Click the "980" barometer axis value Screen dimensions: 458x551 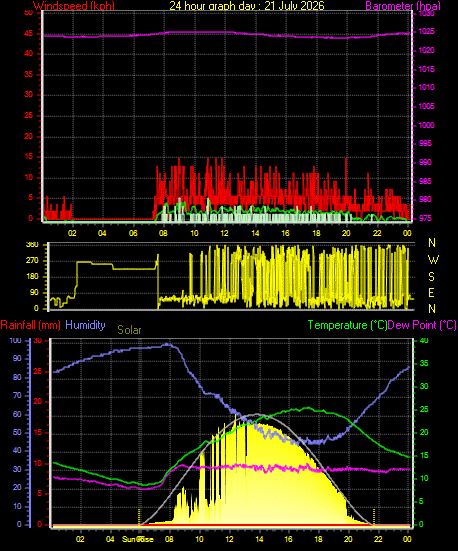(425, 199)
